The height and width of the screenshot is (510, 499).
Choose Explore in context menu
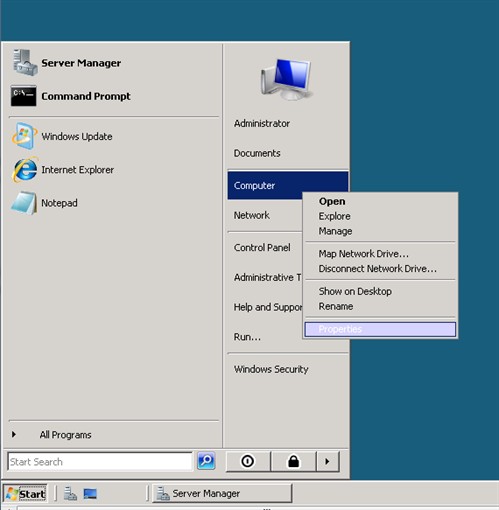pyautogui.click(x=380, y=216)
